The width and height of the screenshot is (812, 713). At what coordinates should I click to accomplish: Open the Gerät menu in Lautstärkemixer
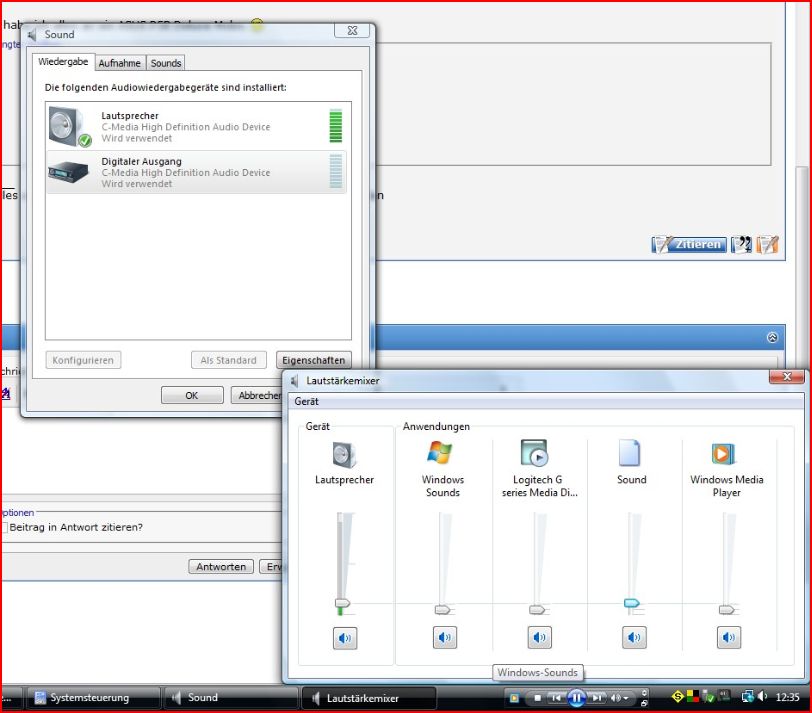tap(307, 401)
